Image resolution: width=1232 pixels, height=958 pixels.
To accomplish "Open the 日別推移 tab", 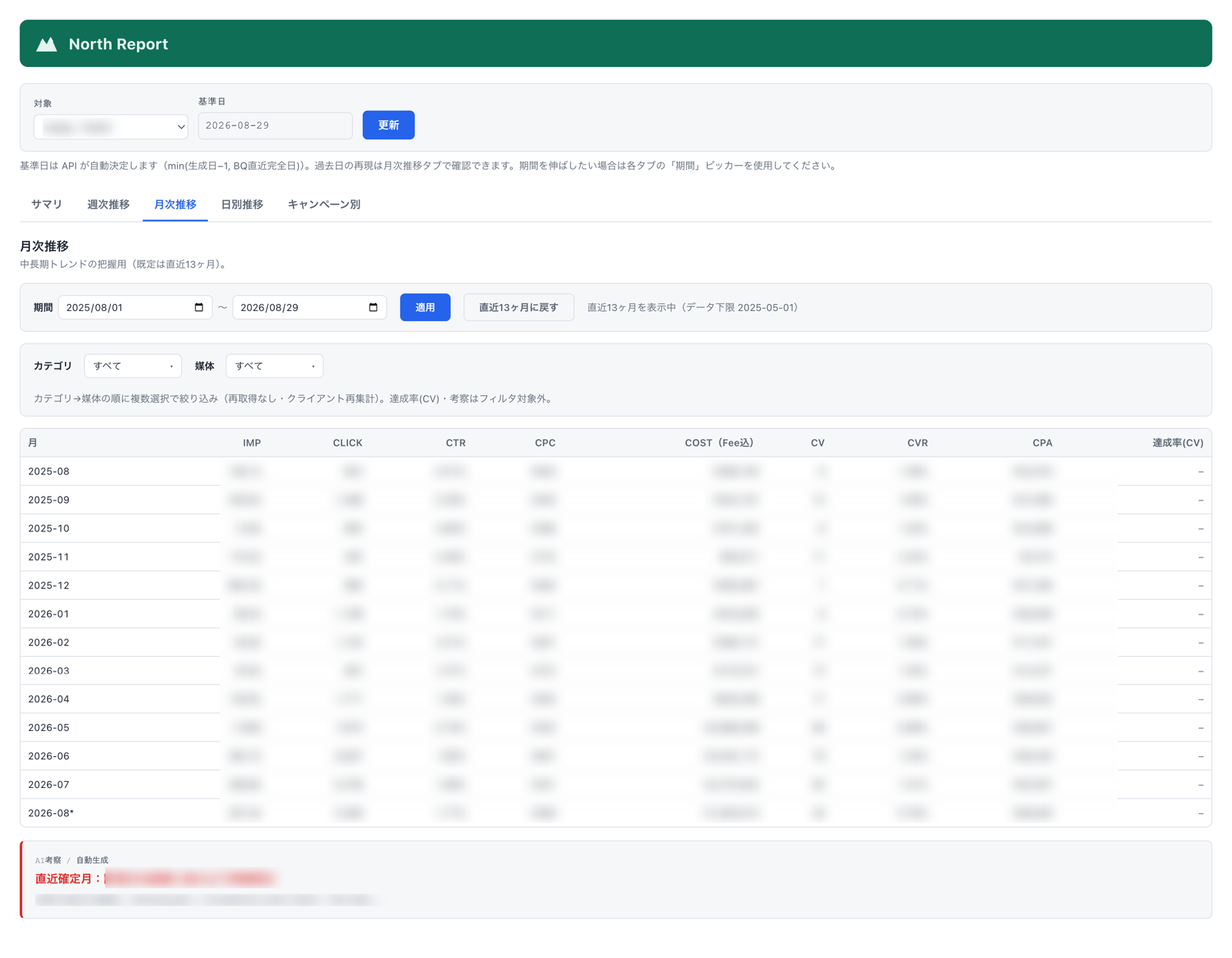I will [x=243, y=204].
